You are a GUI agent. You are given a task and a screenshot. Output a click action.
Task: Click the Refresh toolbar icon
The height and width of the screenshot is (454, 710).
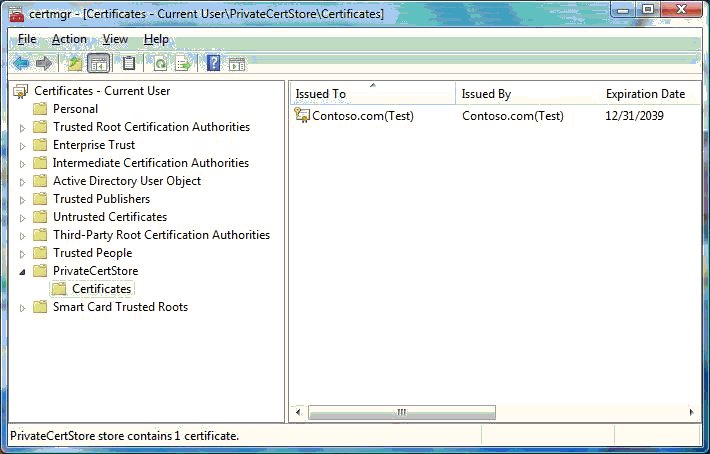coord(160,64)
